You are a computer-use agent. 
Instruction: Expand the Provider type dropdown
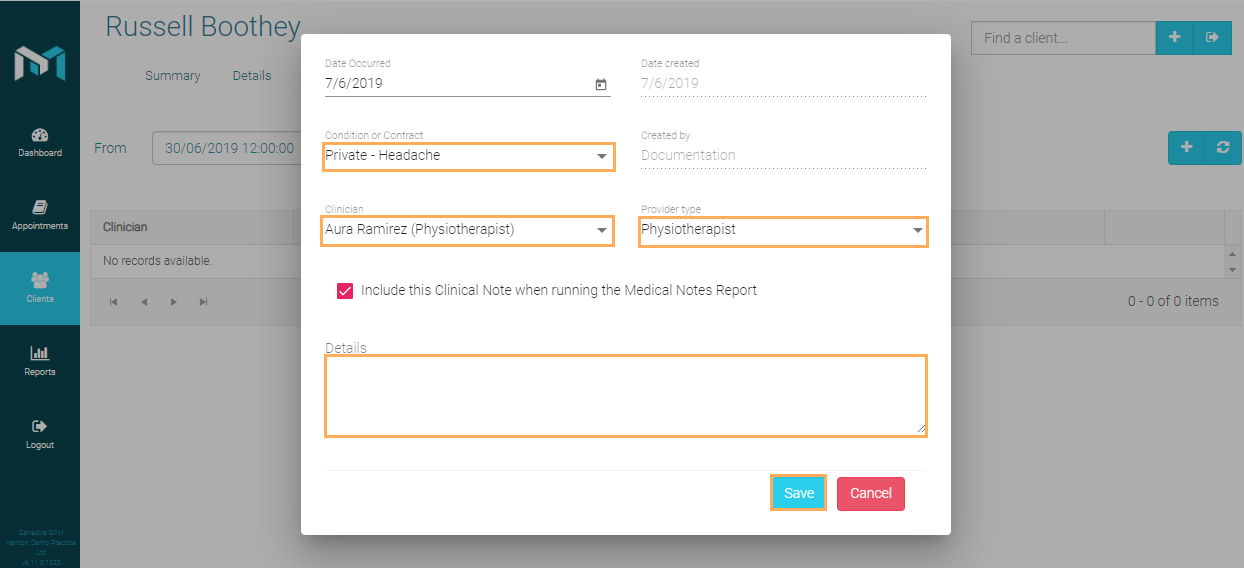click(x=917, y=230)
